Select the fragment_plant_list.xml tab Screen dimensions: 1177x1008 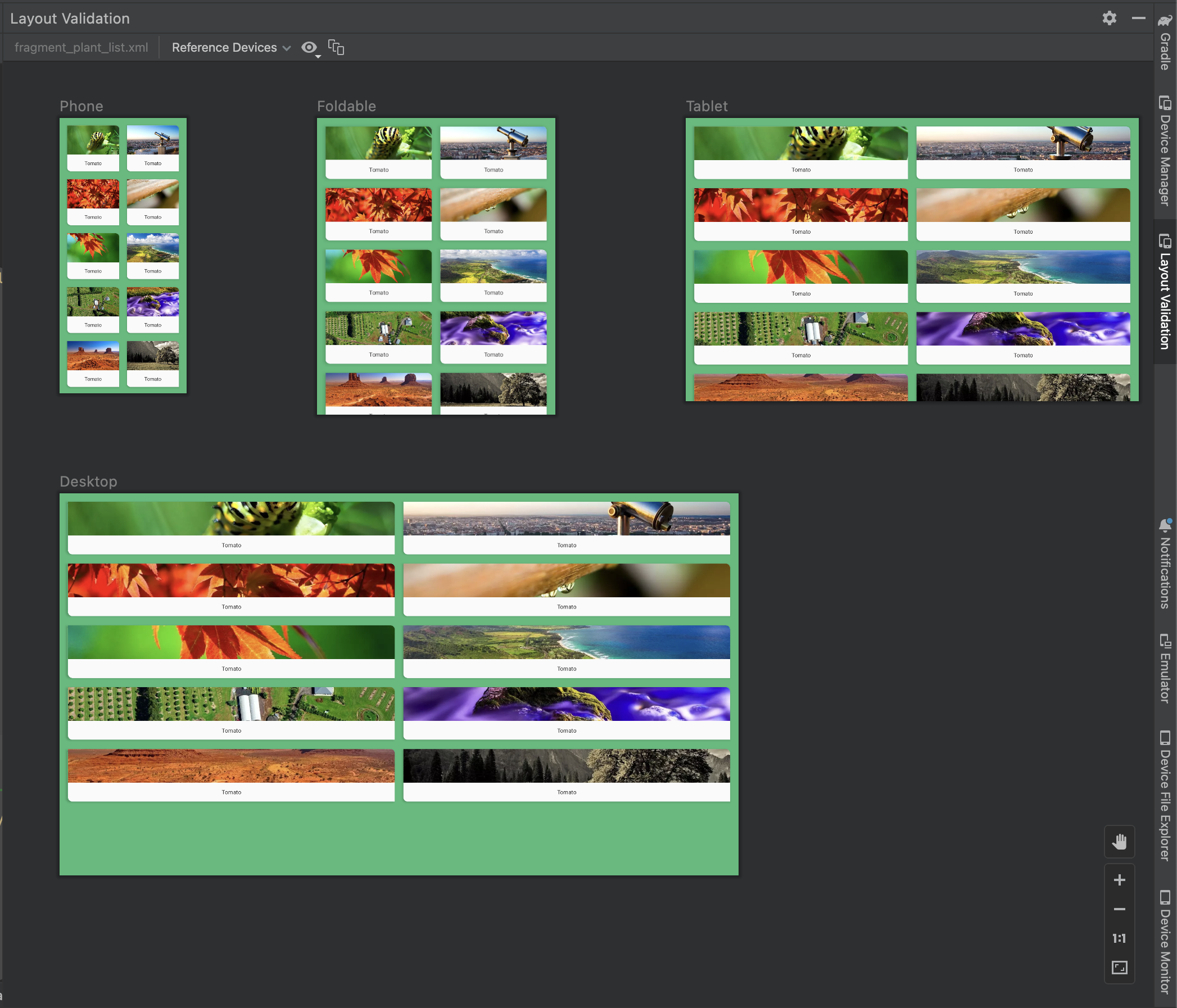pyautogui.click(x=80, y=47)
